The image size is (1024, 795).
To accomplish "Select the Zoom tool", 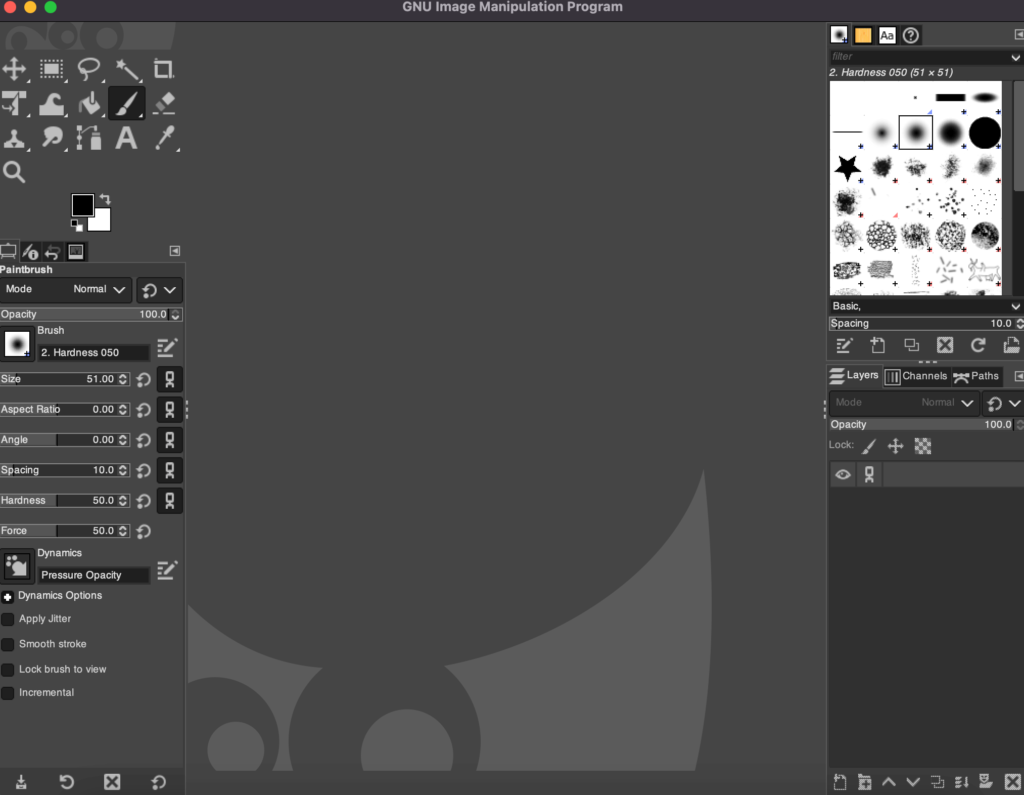I will point(14,171).
